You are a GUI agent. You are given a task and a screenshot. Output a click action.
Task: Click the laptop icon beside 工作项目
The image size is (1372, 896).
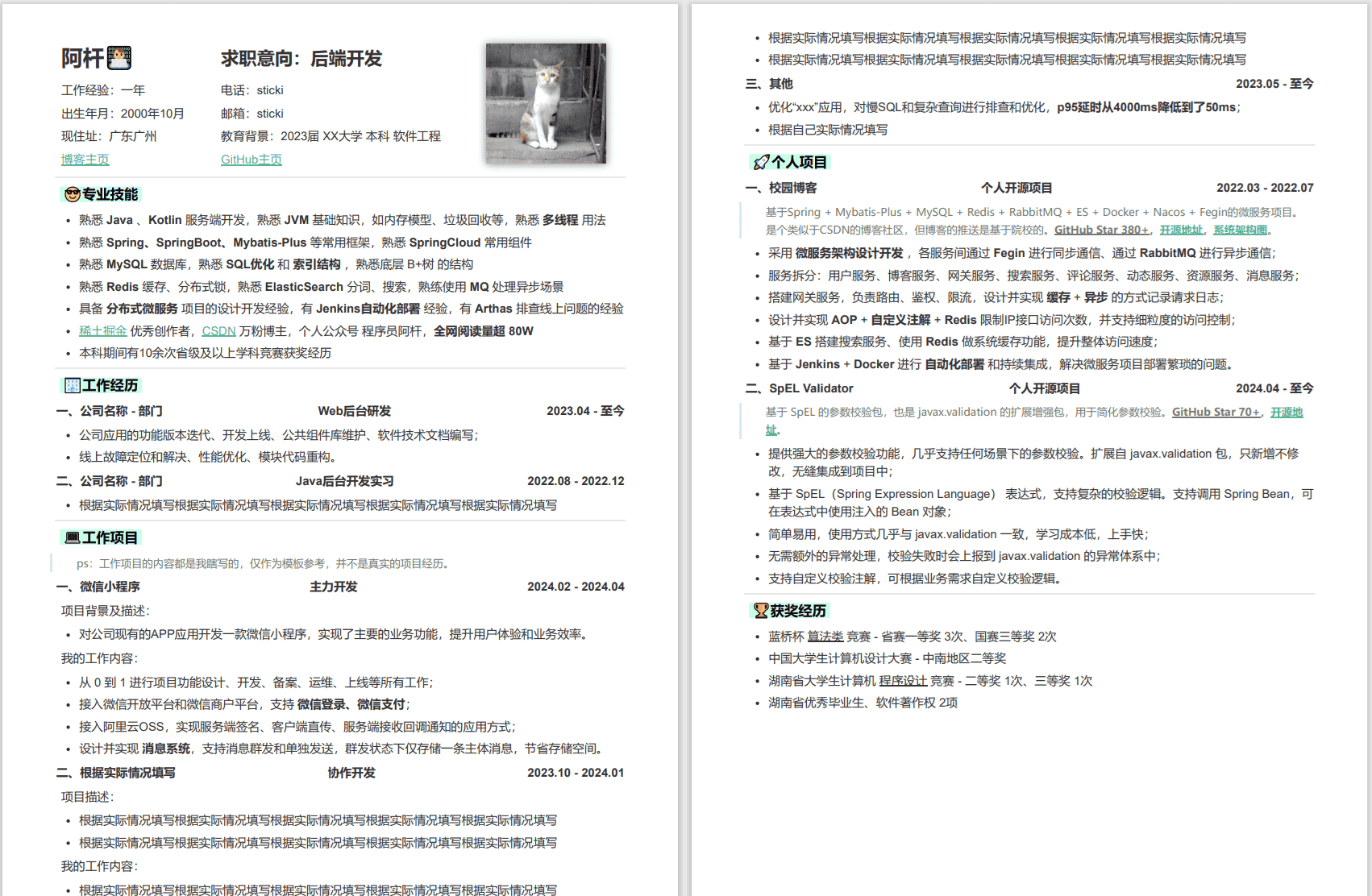coord(73,537)
